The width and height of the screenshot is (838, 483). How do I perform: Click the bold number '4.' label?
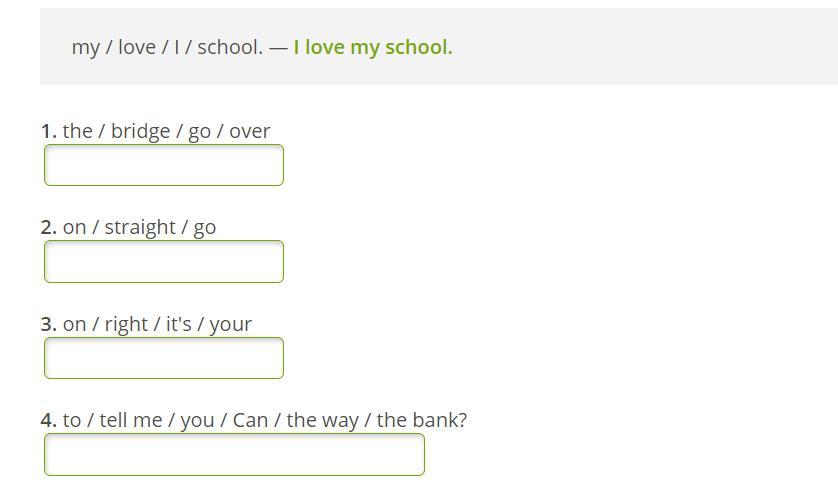coord(49,420)
